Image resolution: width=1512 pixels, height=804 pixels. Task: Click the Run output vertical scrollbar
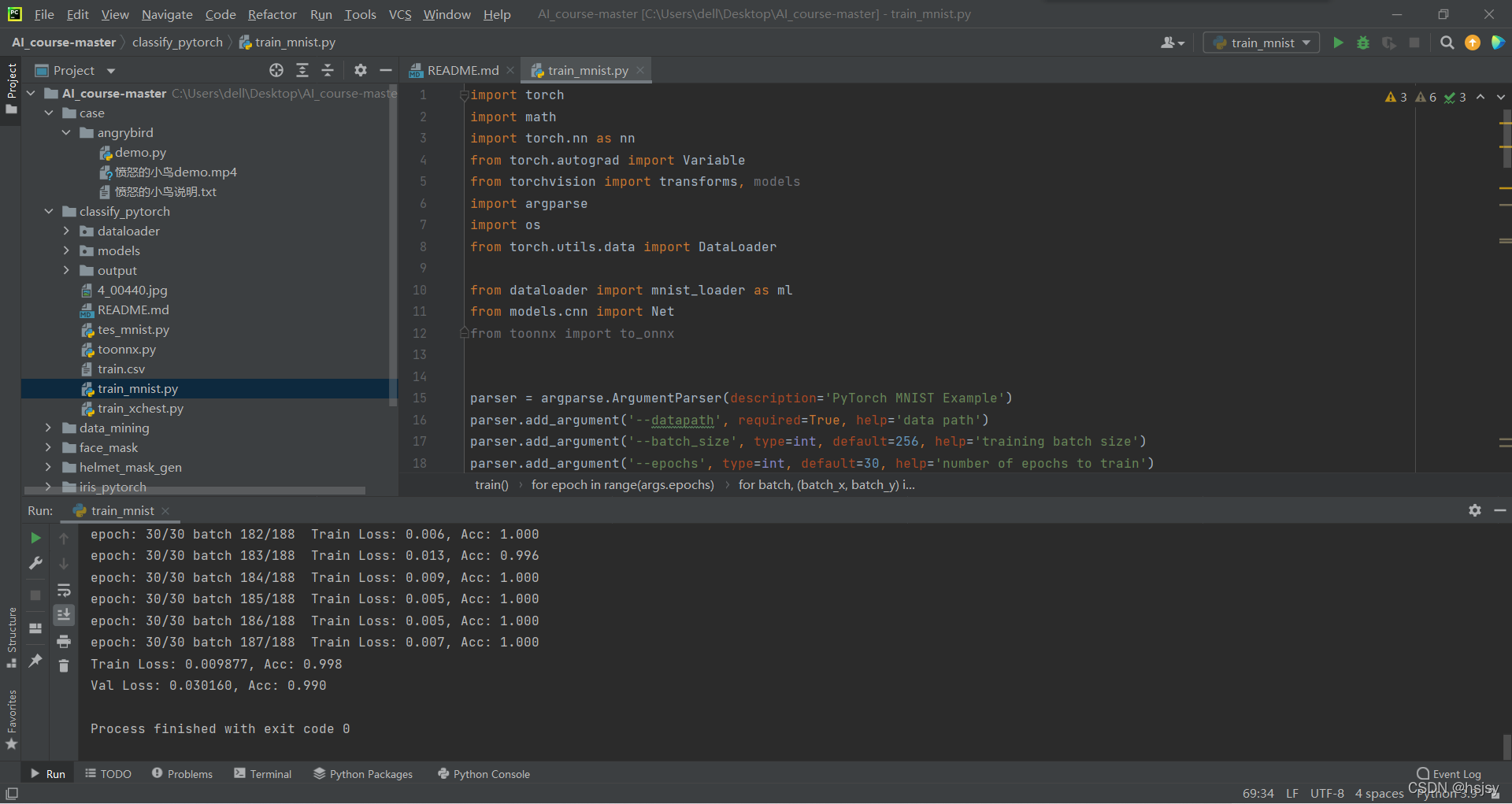tap(1506, 747)
